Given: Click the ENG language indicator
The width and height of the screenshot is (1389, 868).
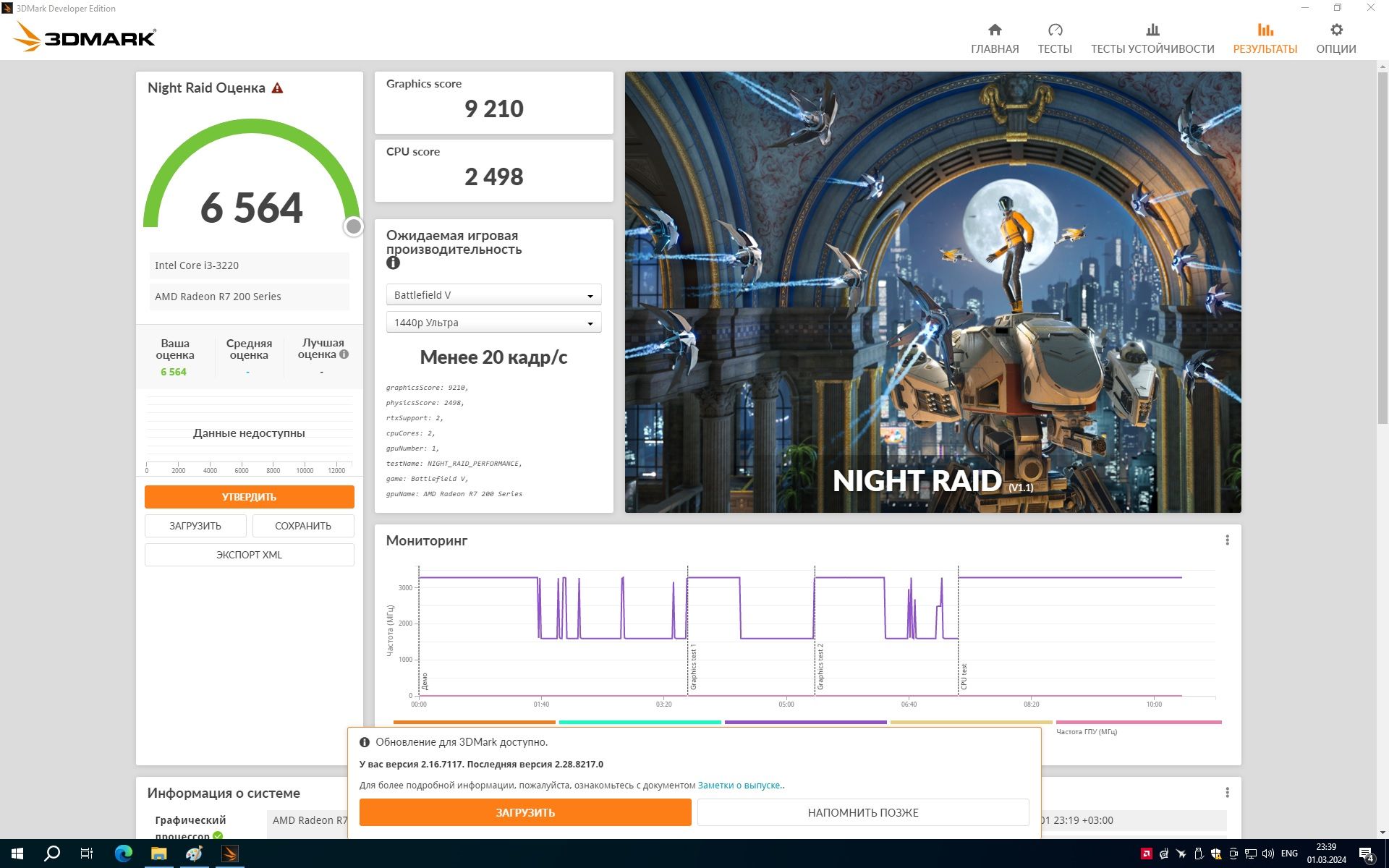Looking at the screenshot, I should coord(1289,854).
